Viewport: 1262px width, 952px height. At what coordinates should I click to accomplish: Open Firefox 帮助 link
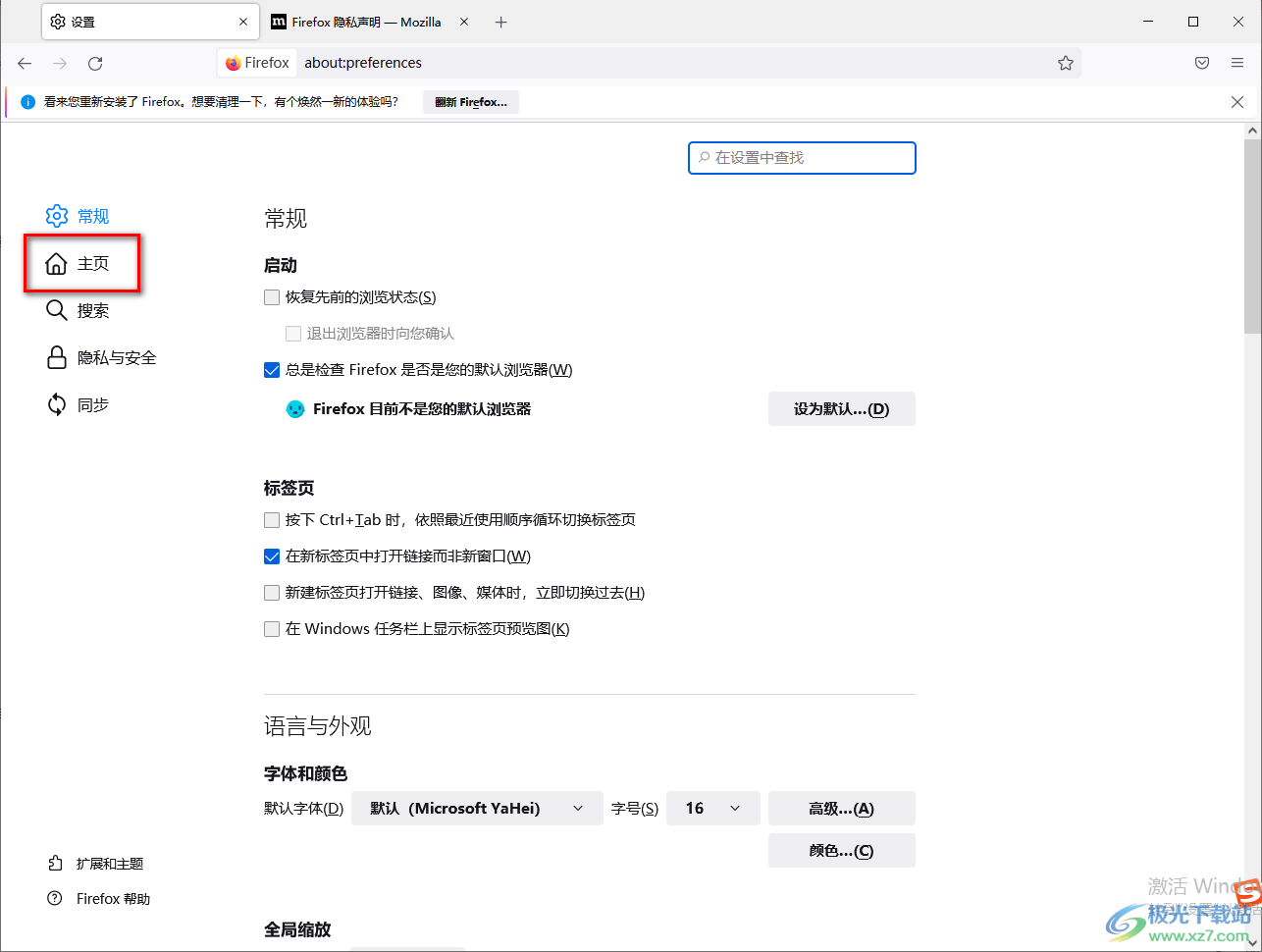click(99, 899)
